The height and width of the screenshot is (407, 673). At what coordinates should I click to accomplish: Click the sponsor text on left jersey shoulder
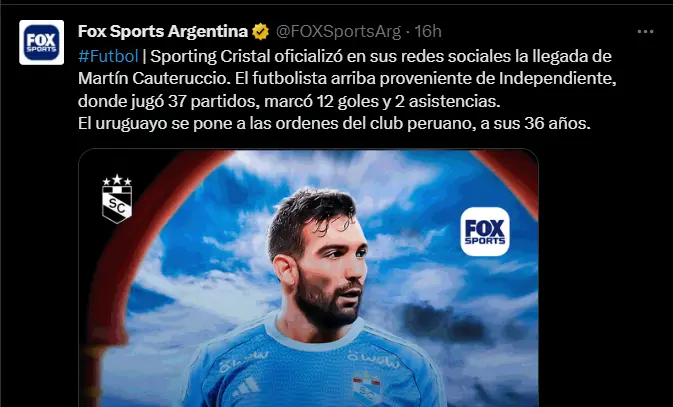click(243, 361)
